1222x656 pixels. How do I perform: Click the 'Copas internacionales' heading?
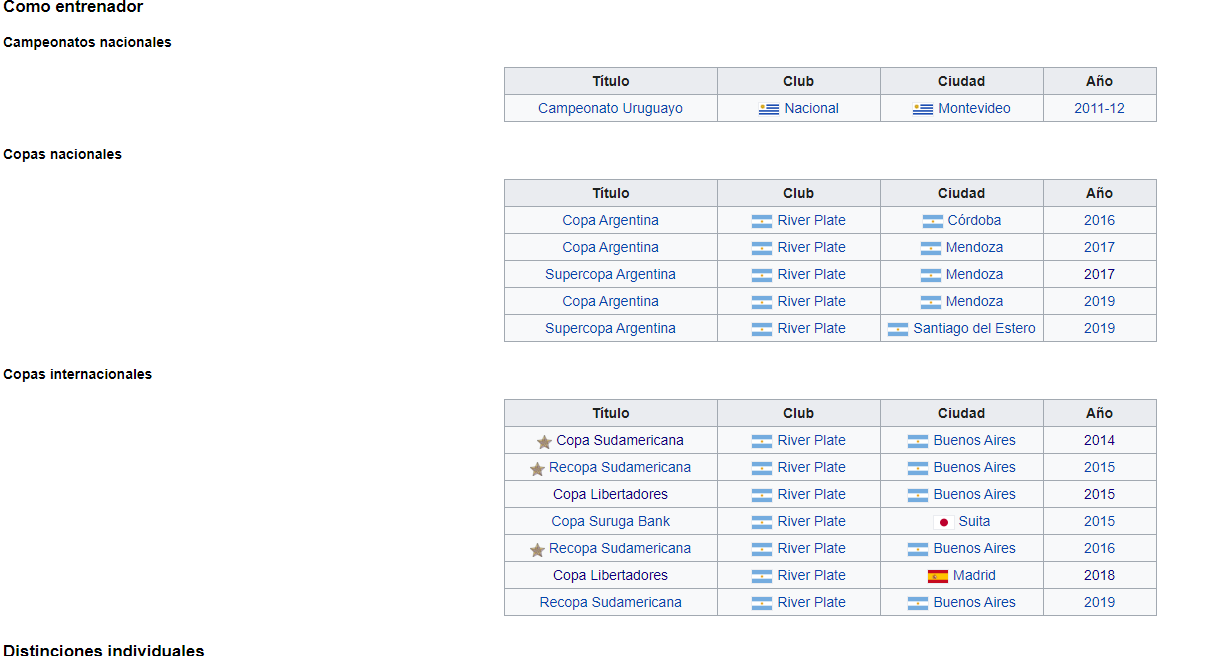coord(77,374)
